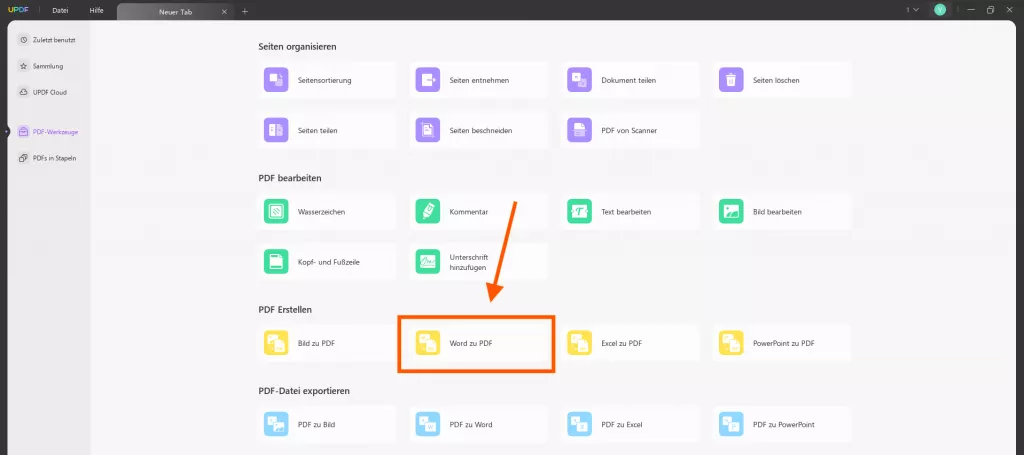Click the PDF von Scanner label
Screen dimensions: 1024x455
pyautogui.click(x=629, y=131)
